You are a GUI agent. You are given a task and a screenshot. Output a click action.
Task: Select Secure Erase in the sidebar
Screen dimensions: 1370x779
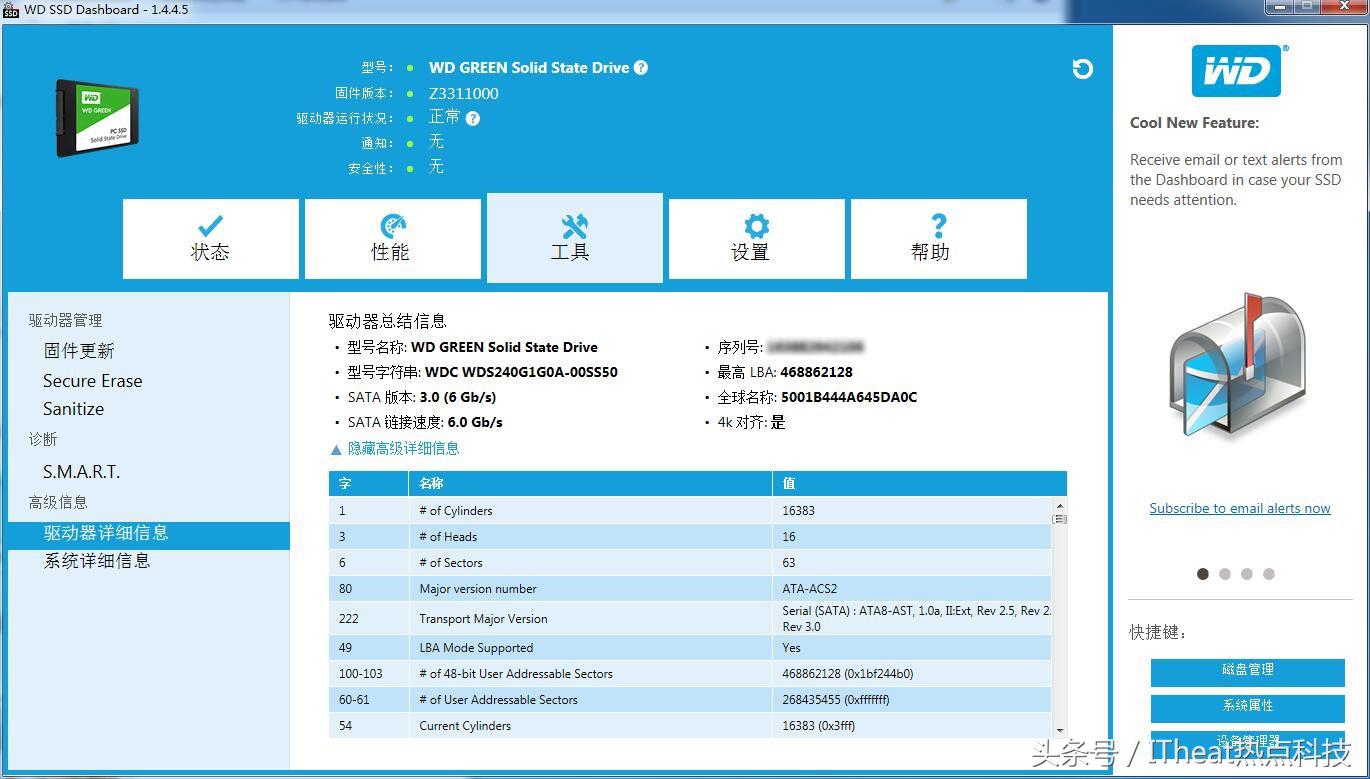pos(92,381)
